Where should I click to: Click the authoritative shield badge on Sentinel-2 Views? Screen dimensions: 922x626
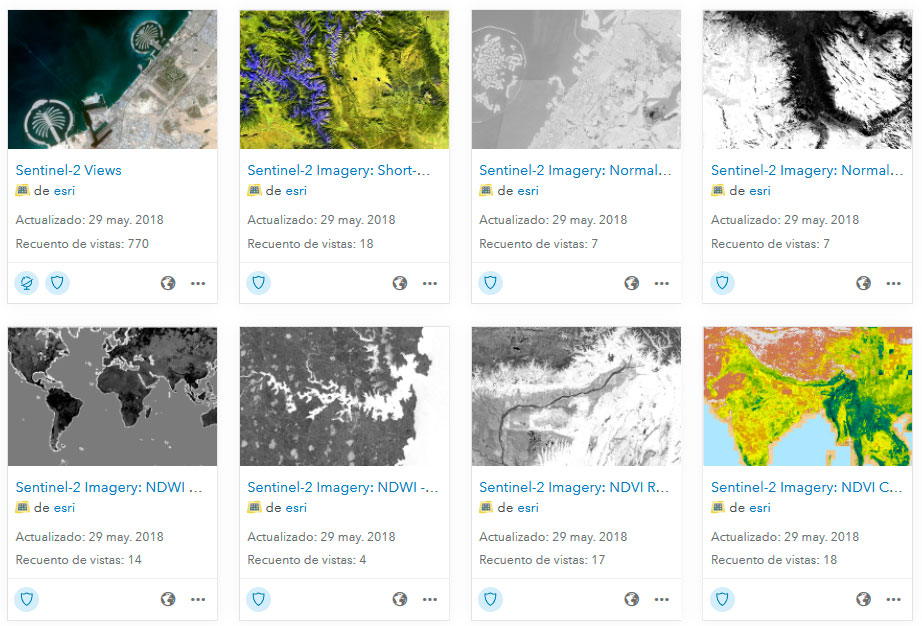[57, 283]
